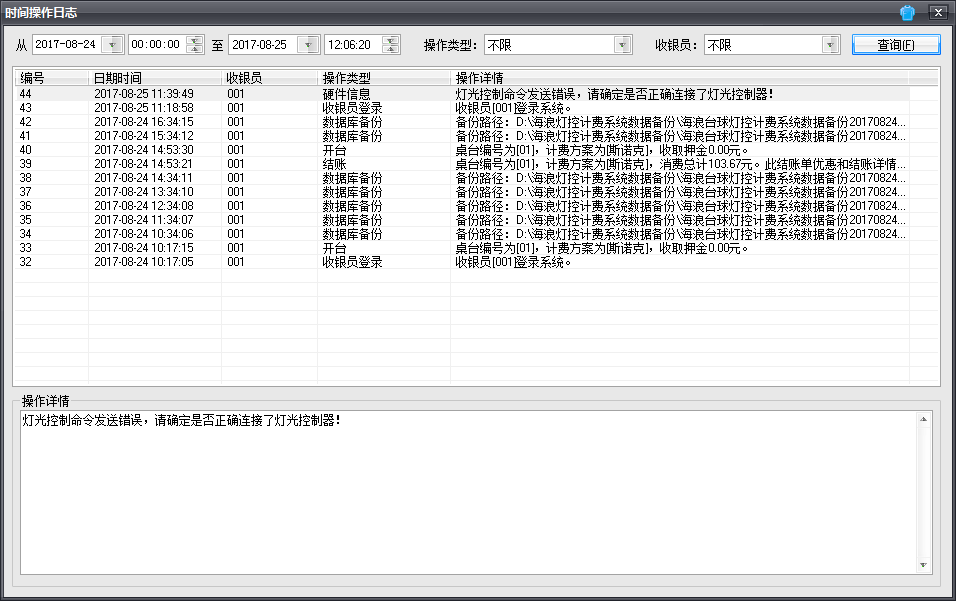Open the end date calendar dropdown
This screenshot has width=956, height=601.
[309, 45]
